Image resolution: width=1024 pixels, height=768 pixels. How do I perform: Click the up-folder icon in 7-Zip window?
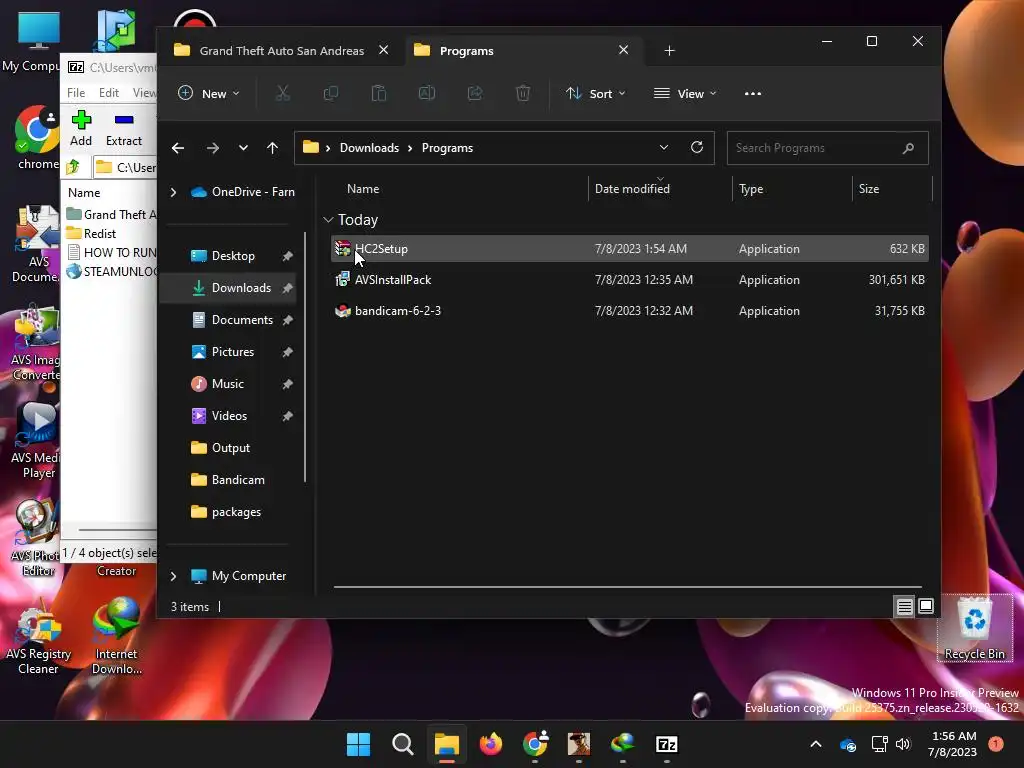pyautogui.click(x=73, y=167)
